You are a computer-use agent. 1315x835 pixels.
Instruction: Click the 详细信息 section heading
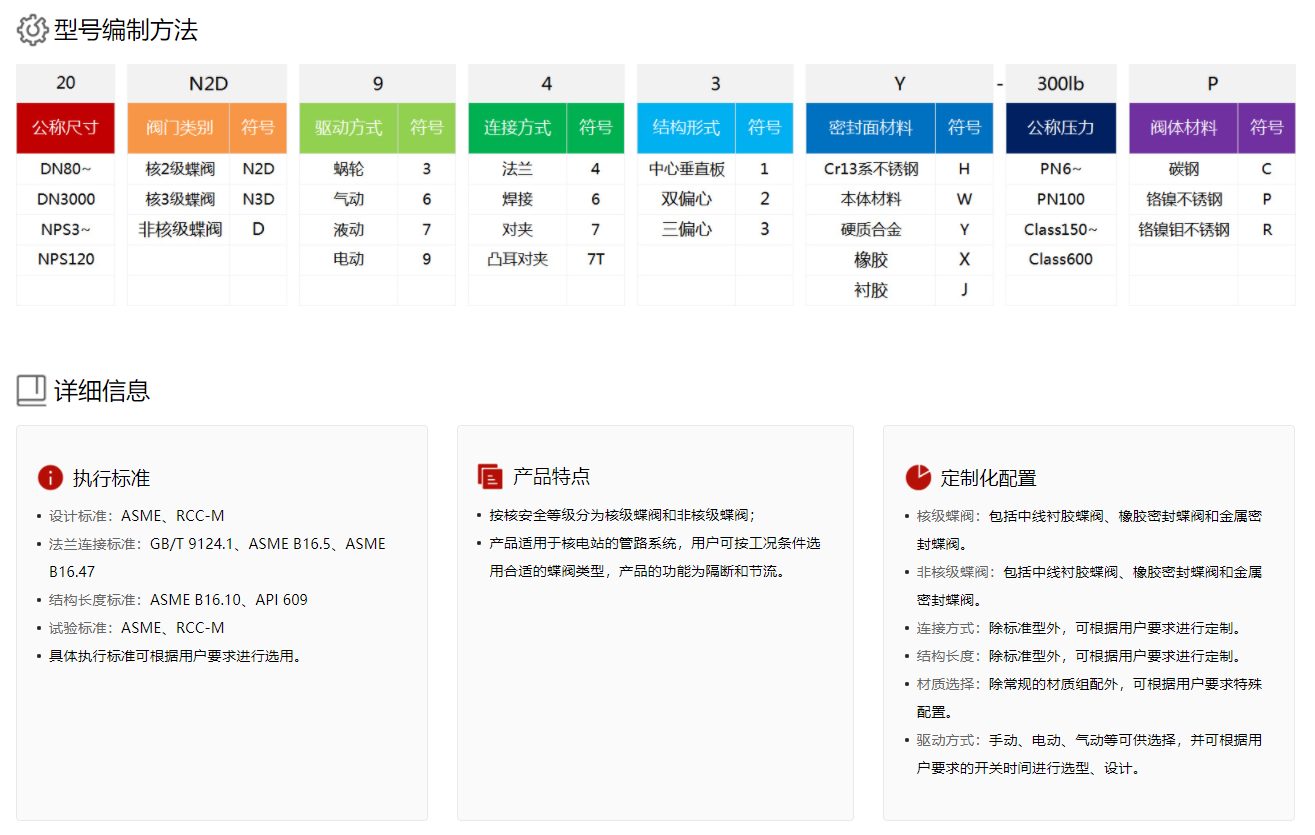[x=102, y=391]
